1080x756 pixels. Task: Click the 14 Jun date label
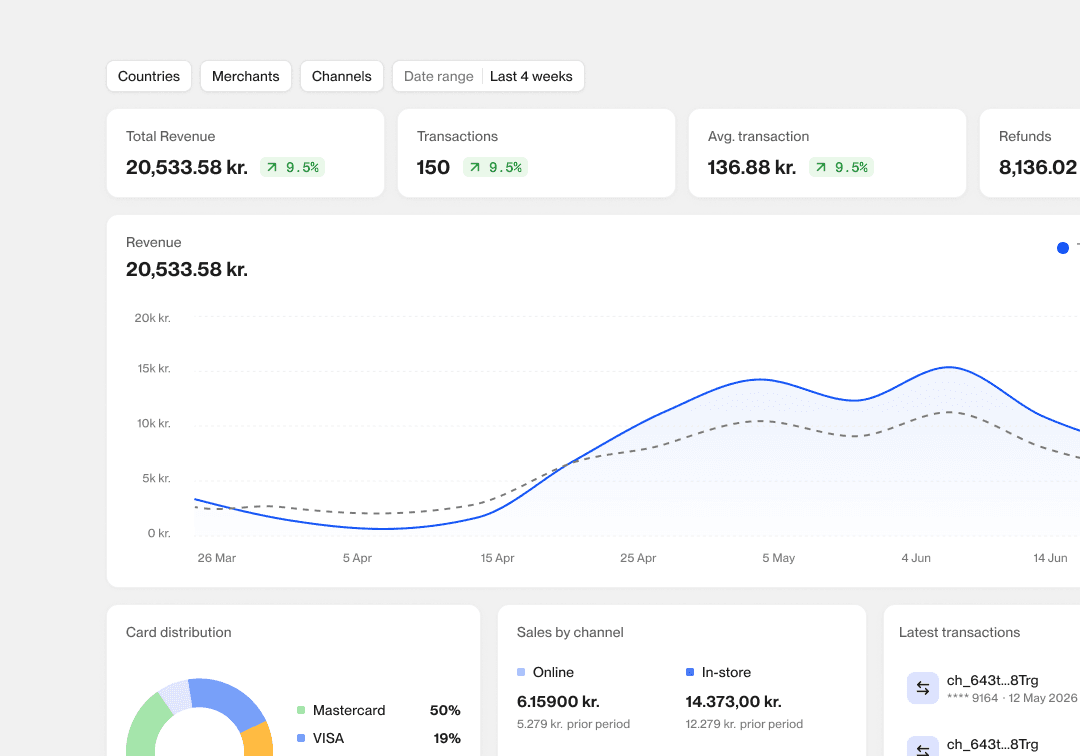coord(1050,558)
